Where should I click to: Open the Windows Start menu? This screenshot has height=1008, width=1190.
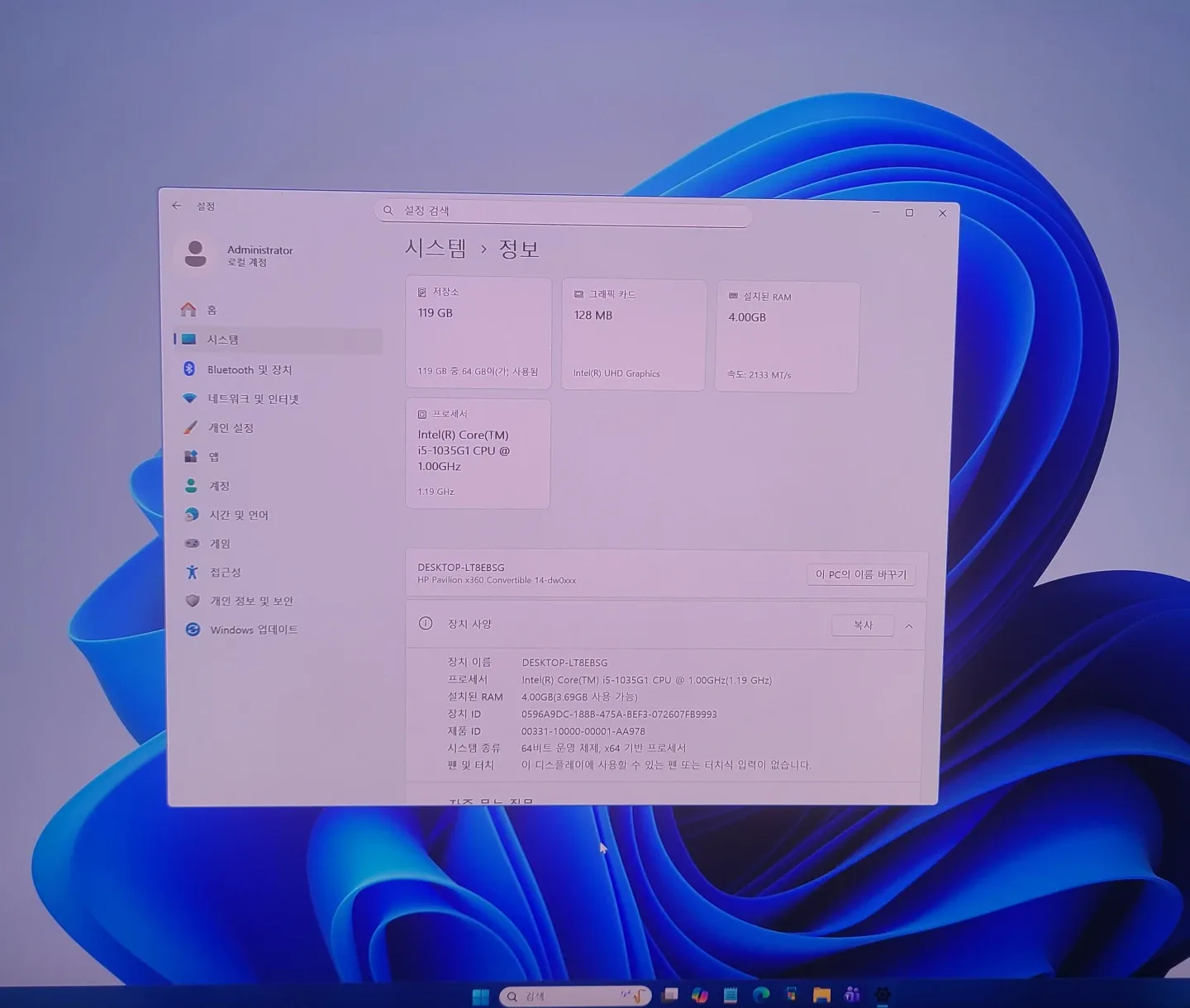(x=480, y=996)
